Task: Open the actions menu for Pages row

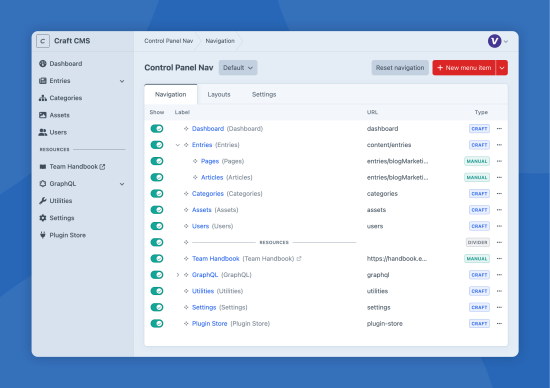Action: pyautogui.click(x=499, y=161)
